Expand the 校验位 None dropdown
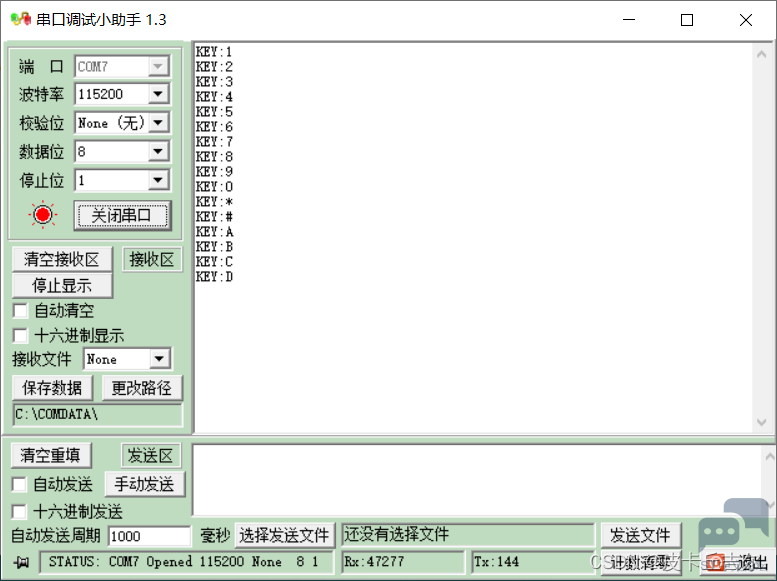Screen dimensions: 777x581 point(158,122)
